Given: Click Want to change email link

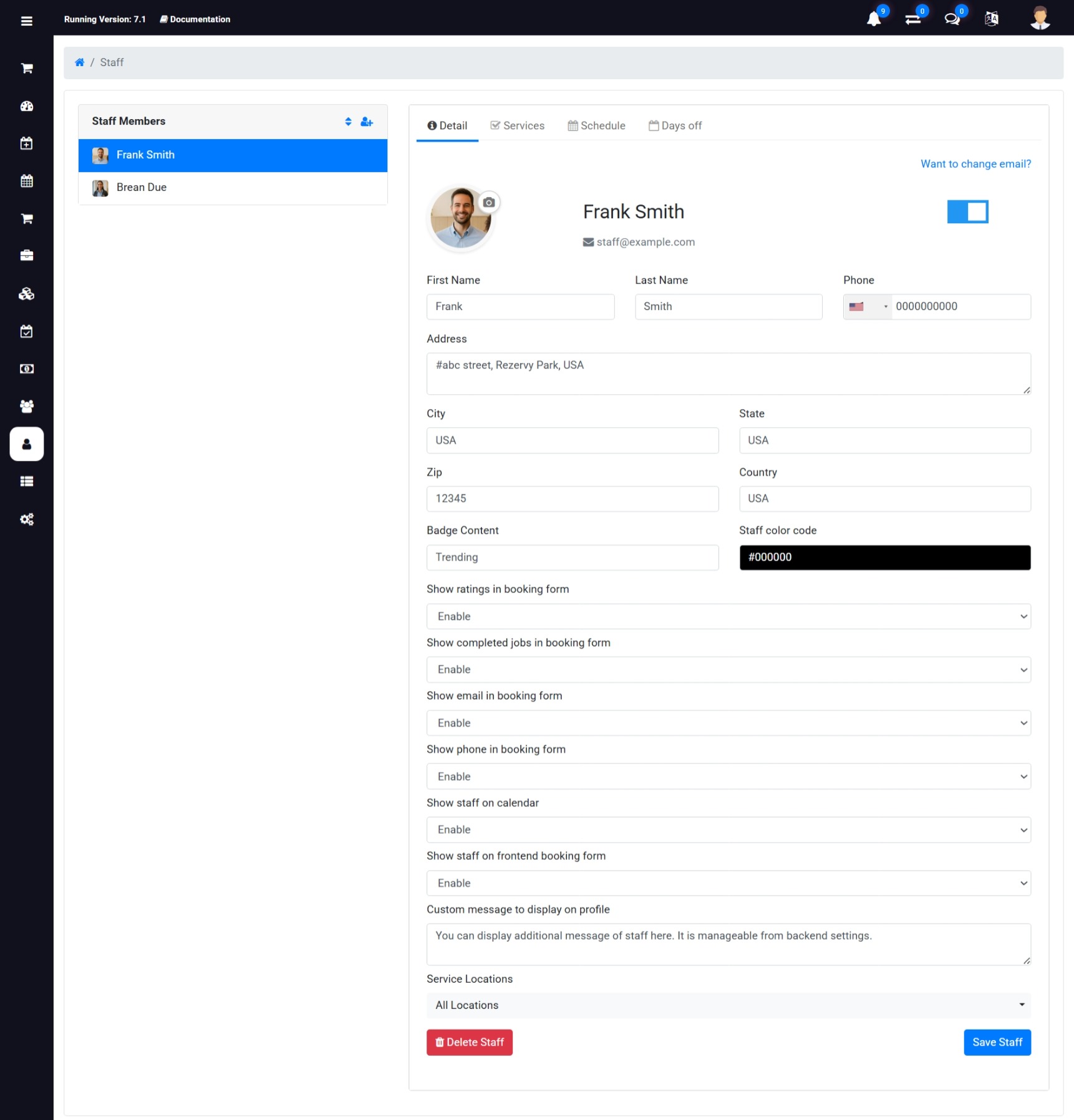Looking at the screenshot, I should coord(975,164).
